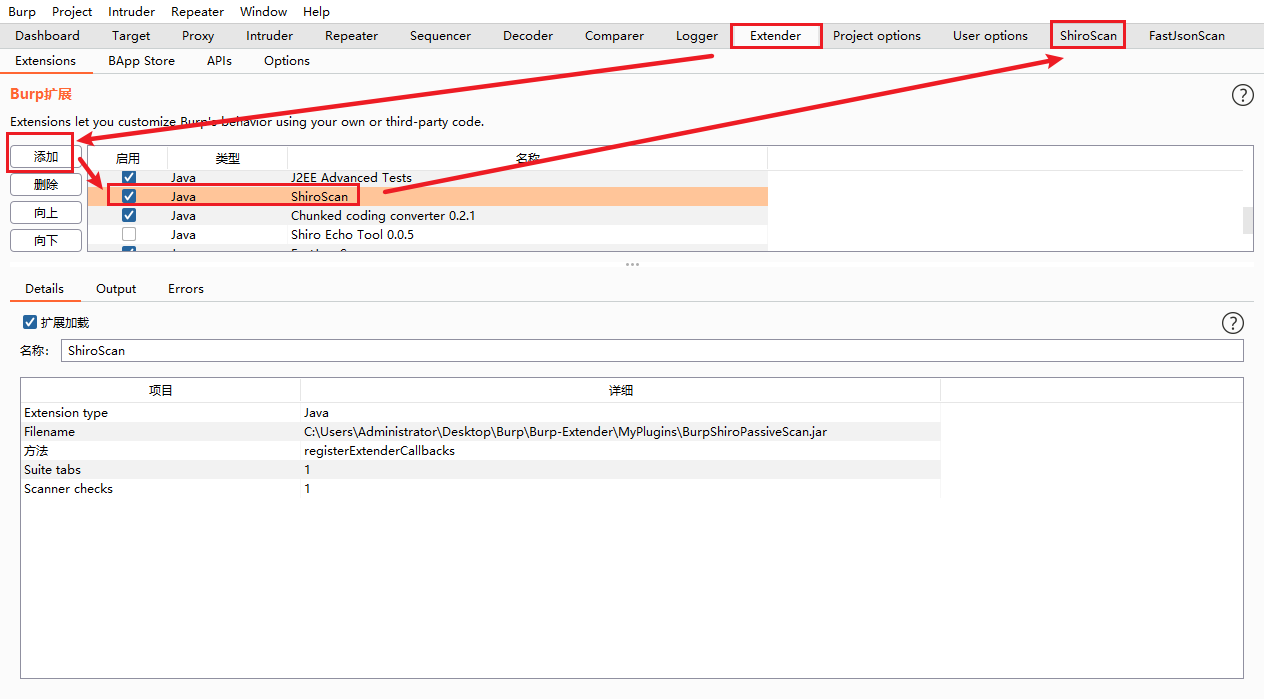Move extension up with 向上 button
Screen dimensions: 1264x699
tap(46, 213)
